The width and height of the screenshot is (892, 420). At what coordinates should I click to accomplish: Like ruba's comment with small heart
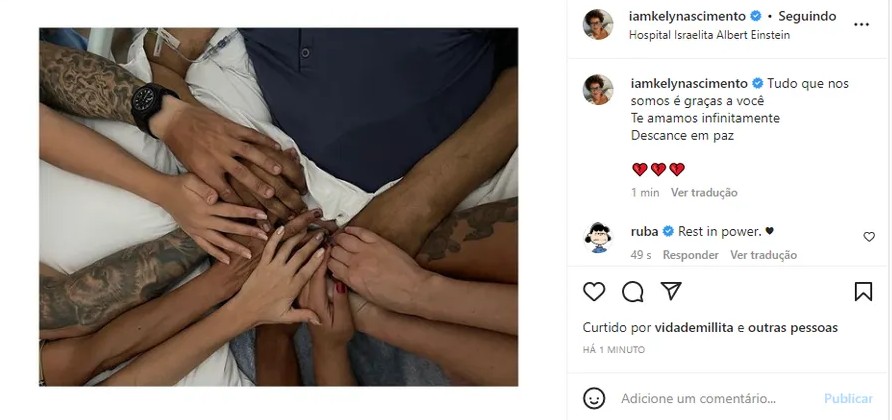pos(869,237)
